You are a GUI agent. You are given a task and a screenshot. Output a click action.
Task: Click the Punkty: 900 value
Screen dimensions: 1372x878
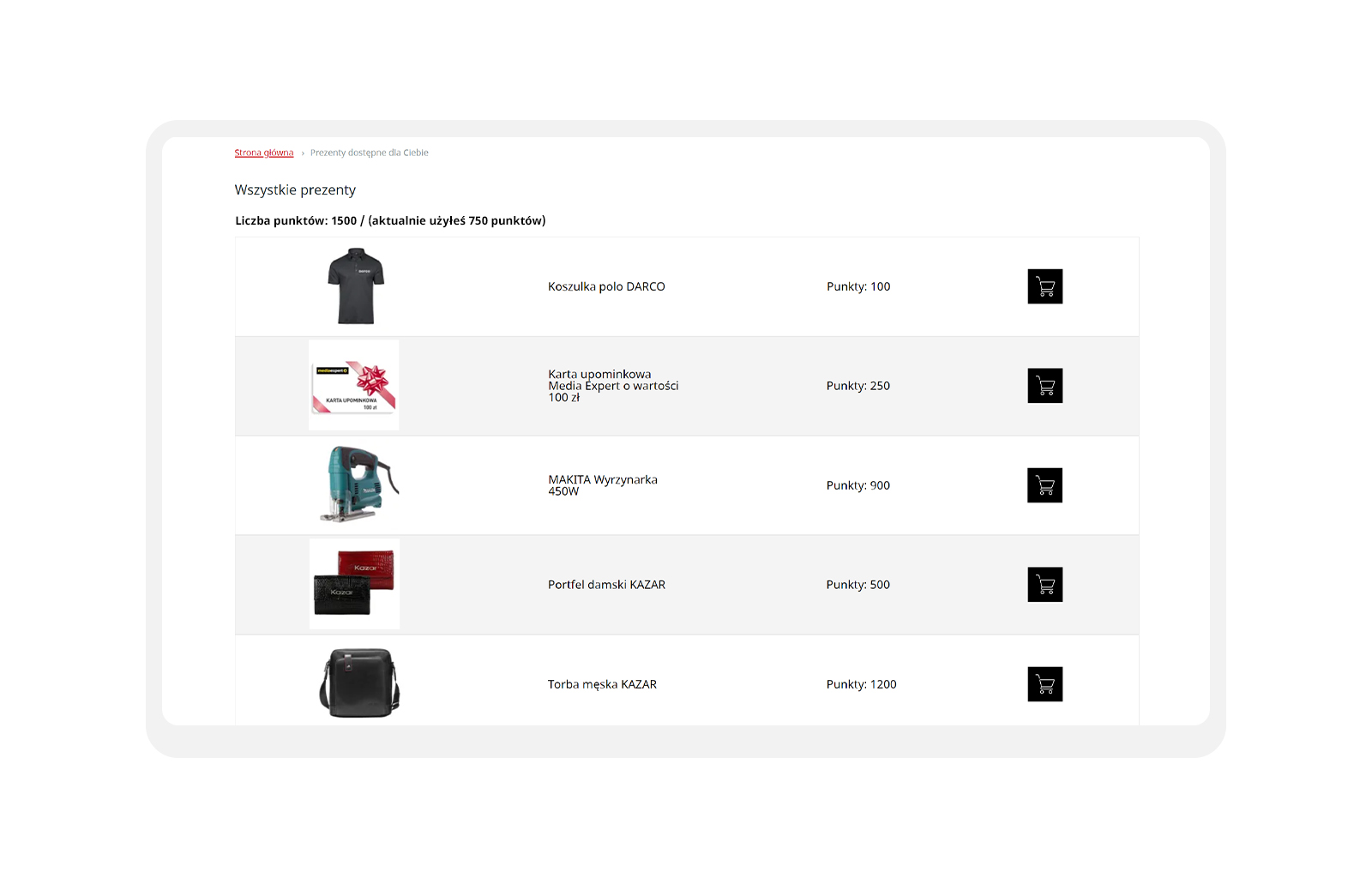(x=858, y=485)
